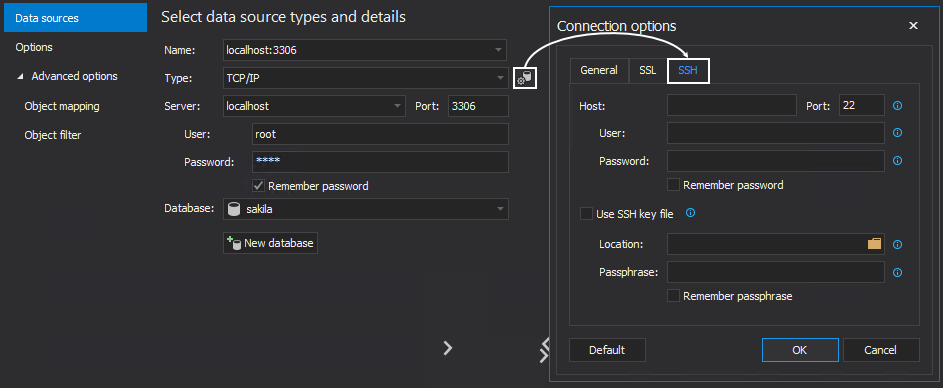Image resolution: width=943 pixels, height=388 pixels.
Task: Click info icon next to SSH Port
Action: (897, 105)
